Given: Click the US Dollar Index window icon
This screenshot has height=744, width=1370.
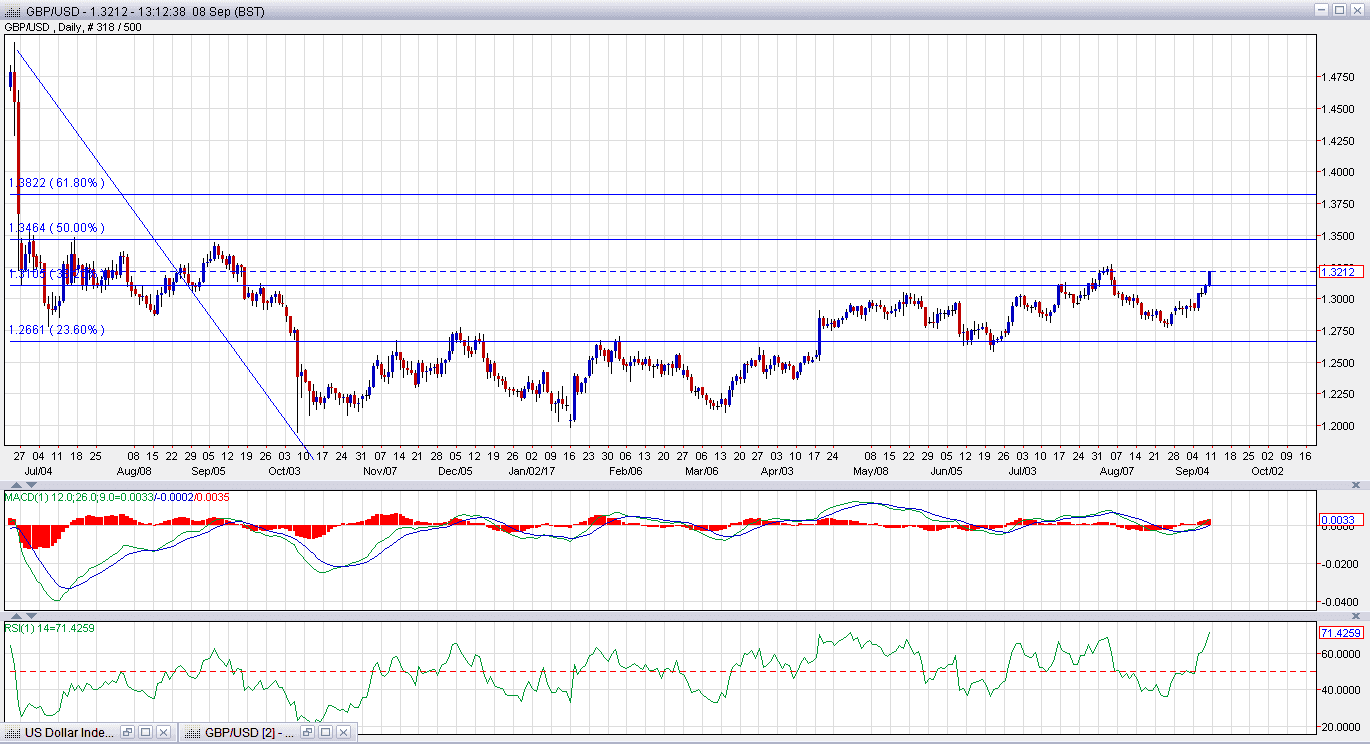Looking at the screenshot, I should [13, 733].
